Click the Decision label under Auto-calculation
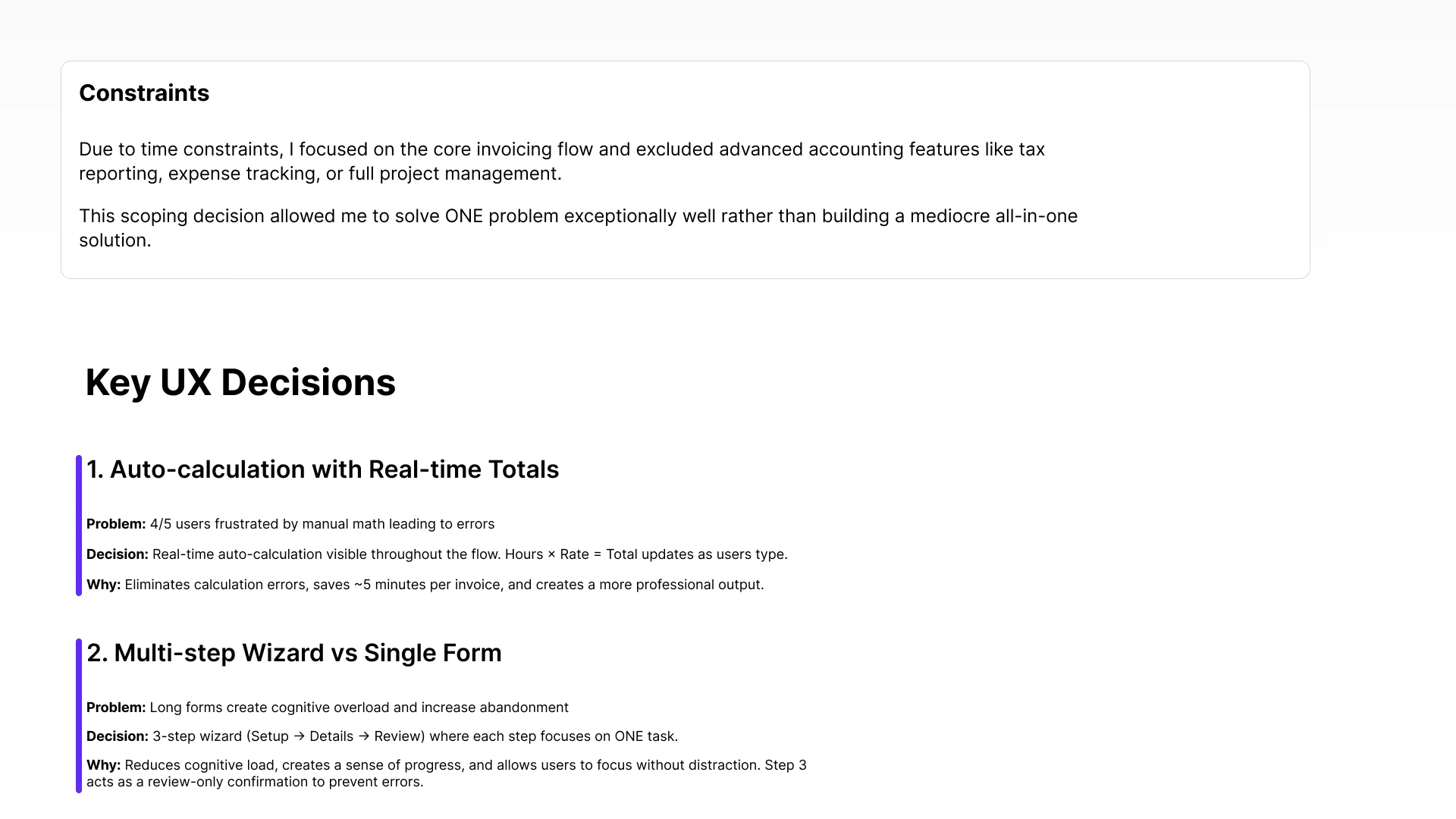This screenshot has width=1456, height=819. 117,554
